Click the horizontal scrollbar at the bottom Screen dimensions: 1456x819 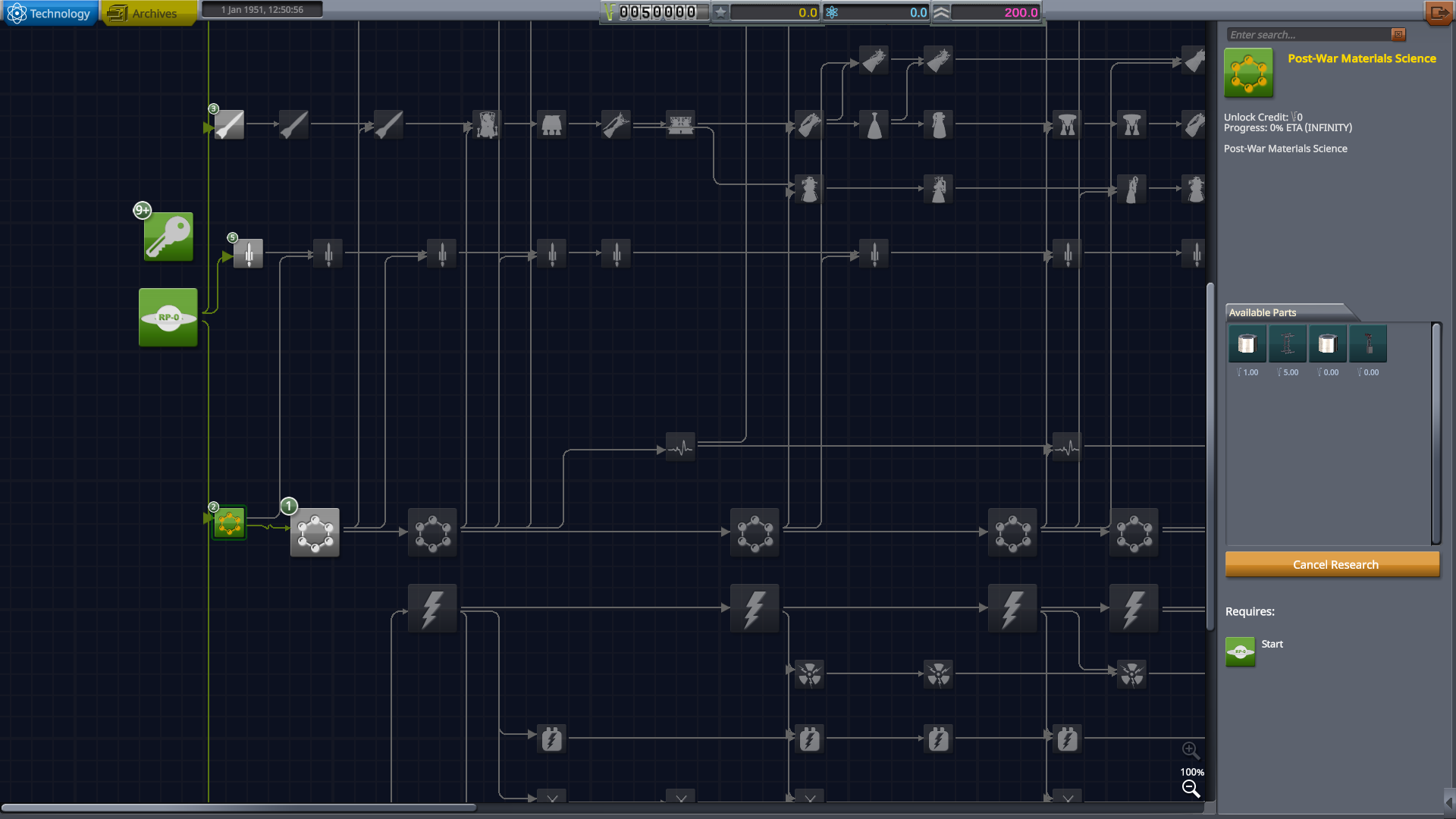click(x=239, y=808)
